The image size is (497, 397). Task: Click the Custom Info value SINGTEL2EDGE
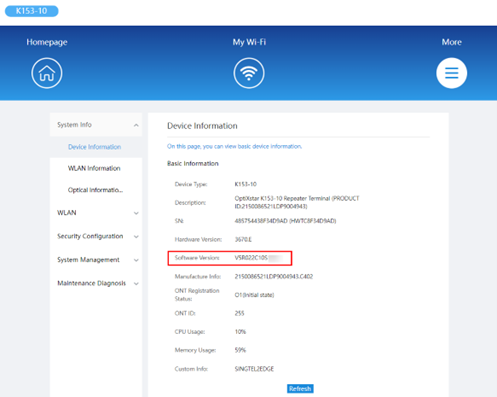(254, 369)
